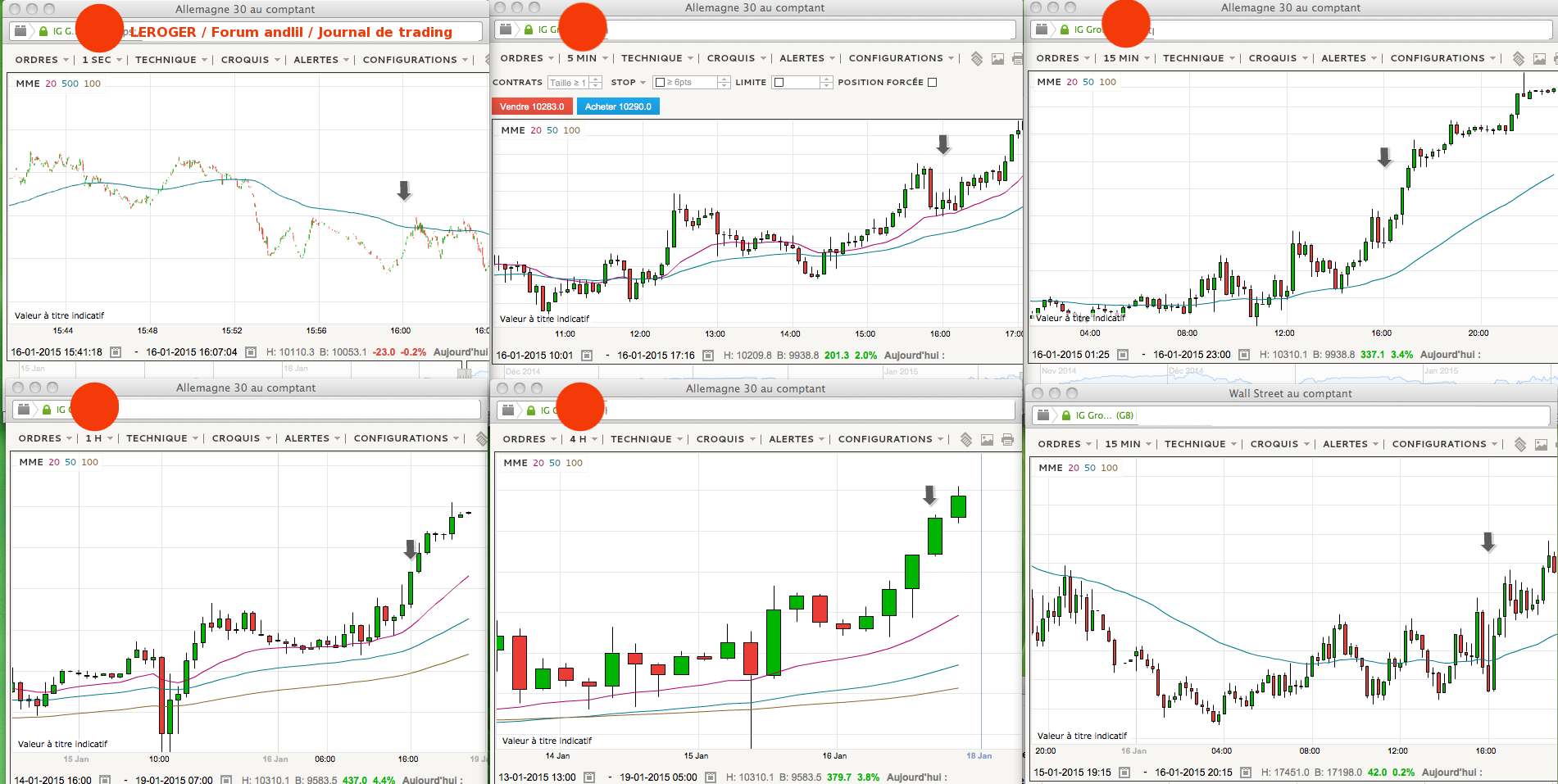Screen dimensions: 1558x784
Task: Open start date calendar in 1 SEC window
Action: pyautogui.click(x=116, y=352)
